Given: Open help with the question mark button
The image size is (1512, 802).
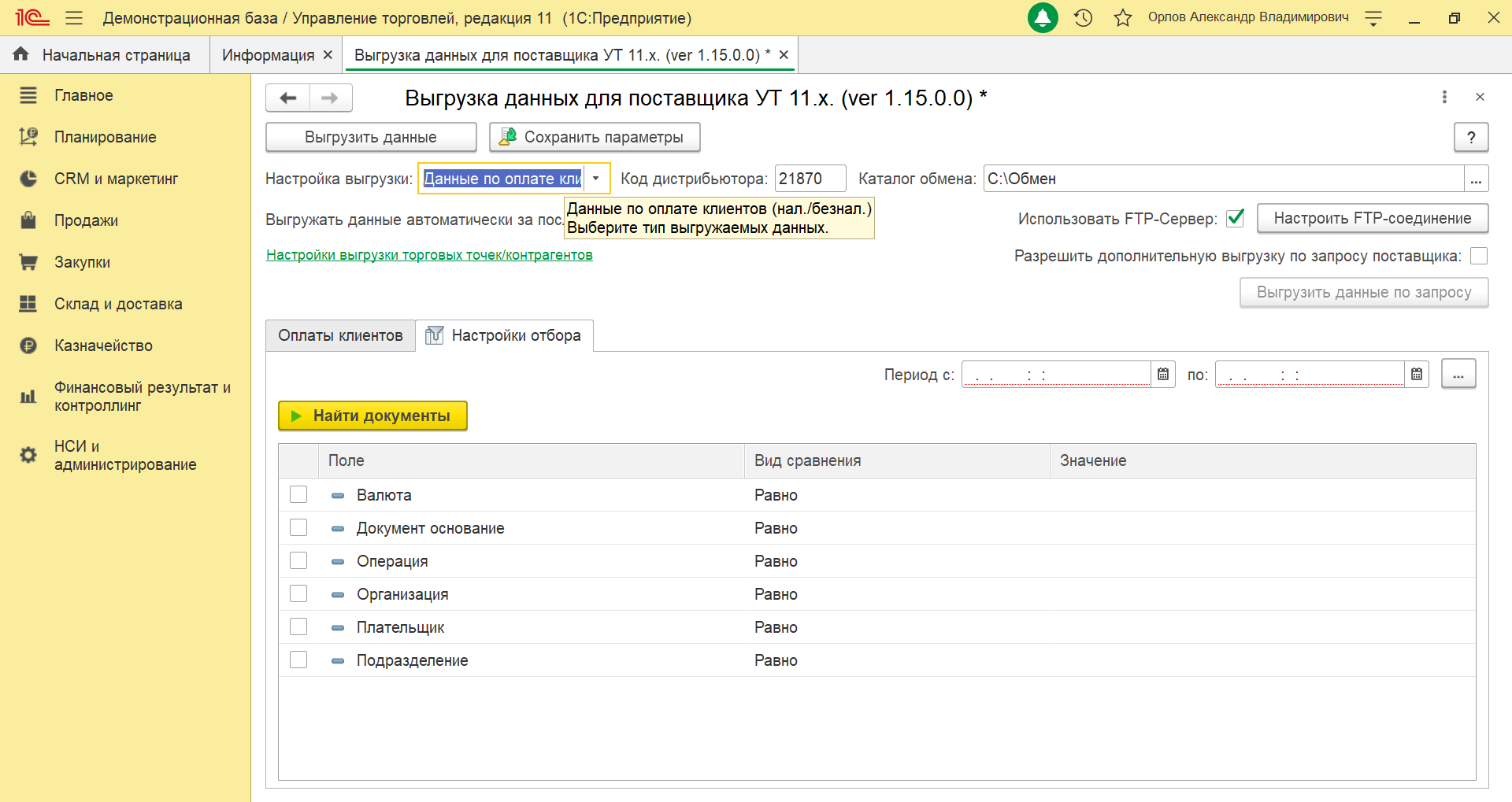Looking at the screenshot, I should point(1471,137).
